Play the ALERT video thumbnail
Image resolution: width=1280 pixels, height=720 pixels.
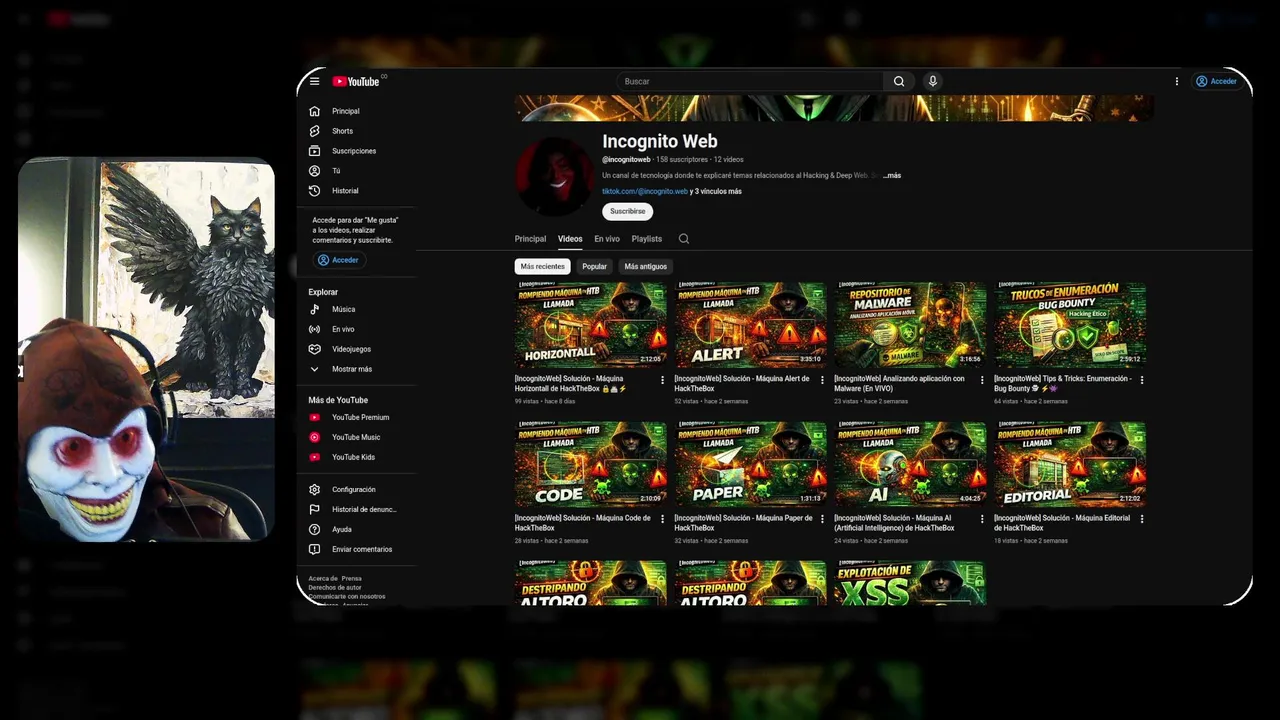750,325
